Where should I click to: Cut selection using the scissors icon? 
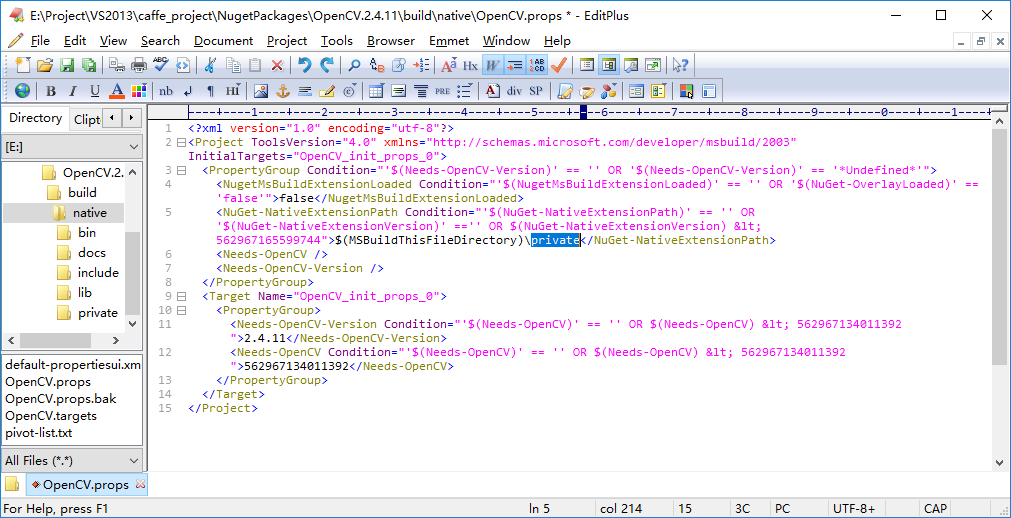click(x=210, y=65)
